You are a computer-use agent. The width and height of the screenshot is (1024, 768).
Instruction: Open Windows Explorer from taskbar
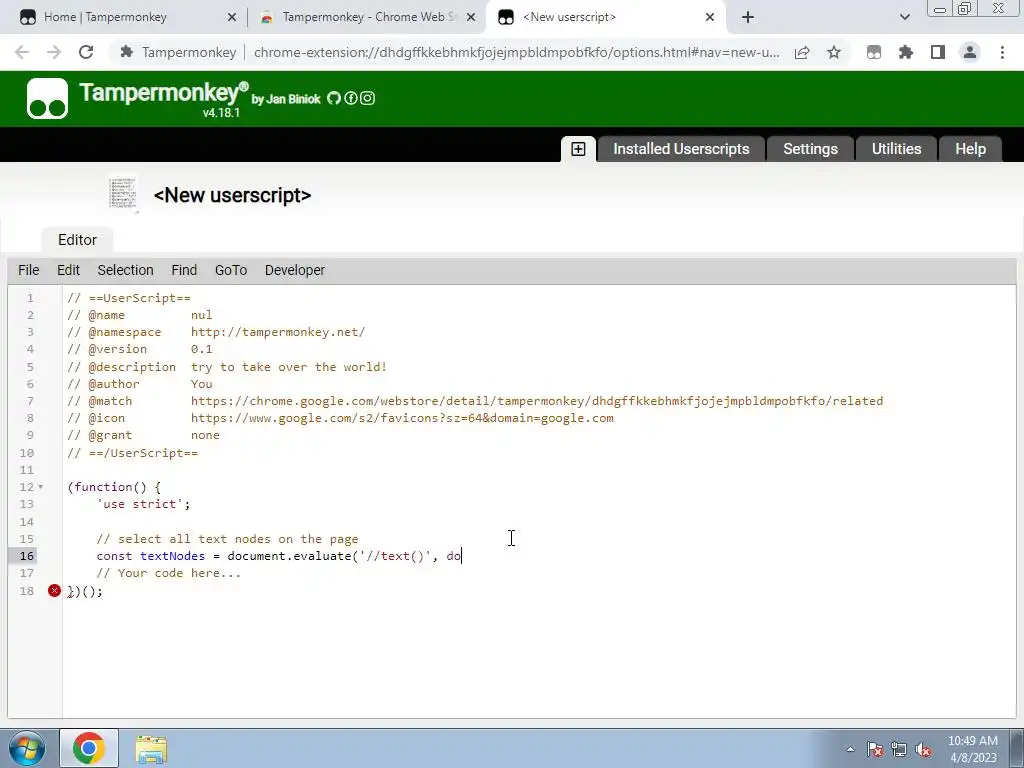tap(151, 749)
